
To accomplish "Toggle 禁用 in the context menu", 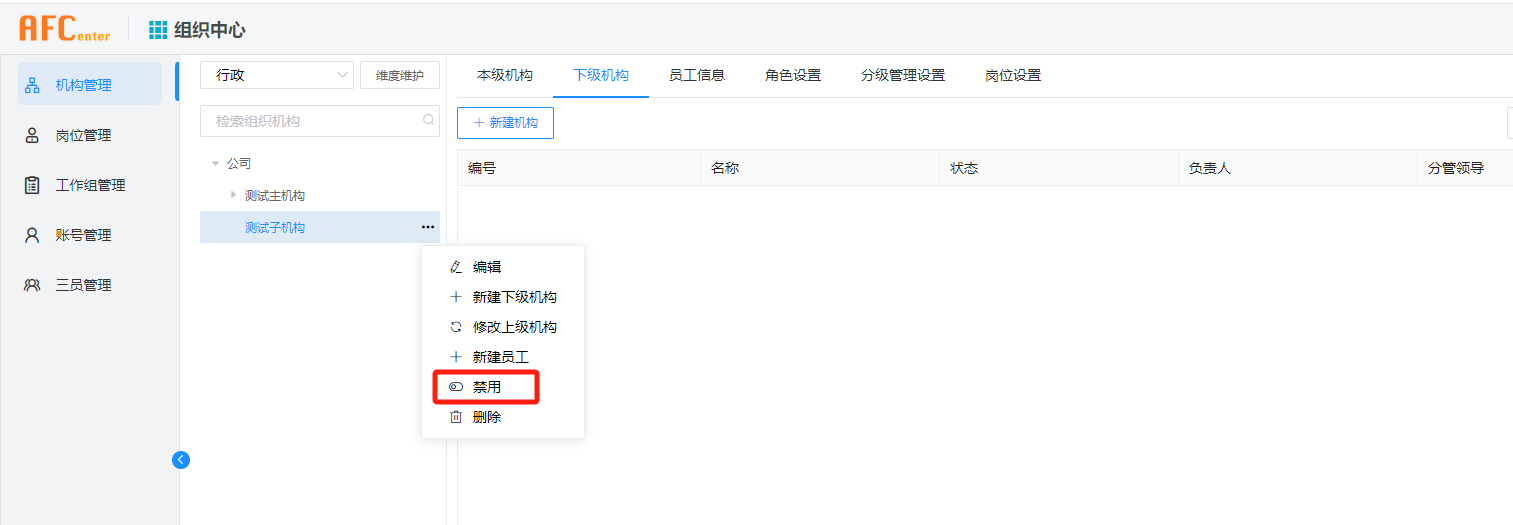I will click(486, 387).
